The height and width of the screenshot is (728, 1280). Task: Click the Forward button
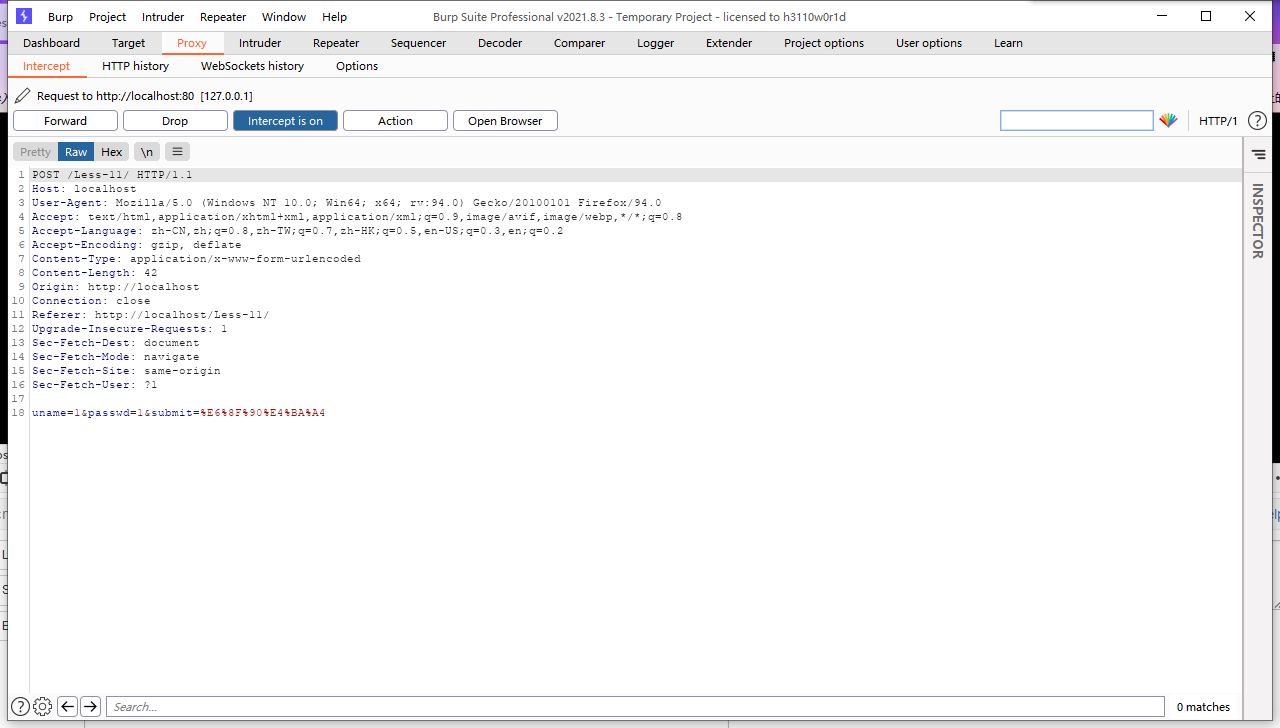pos(65,121)
